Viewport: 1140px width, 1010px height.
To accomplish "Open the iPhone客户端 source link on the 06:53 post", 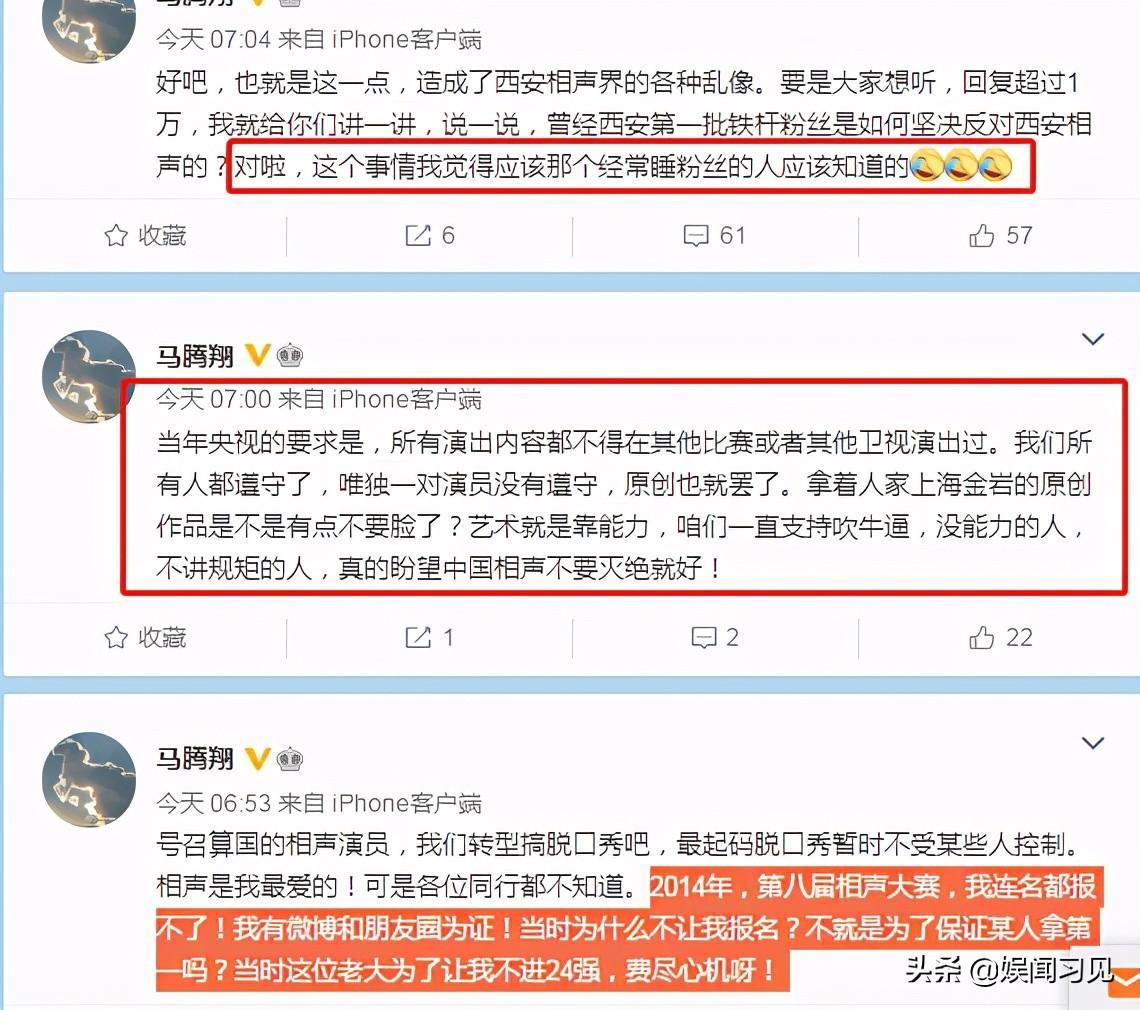I will pyautogui.click(x=406, y=803).
